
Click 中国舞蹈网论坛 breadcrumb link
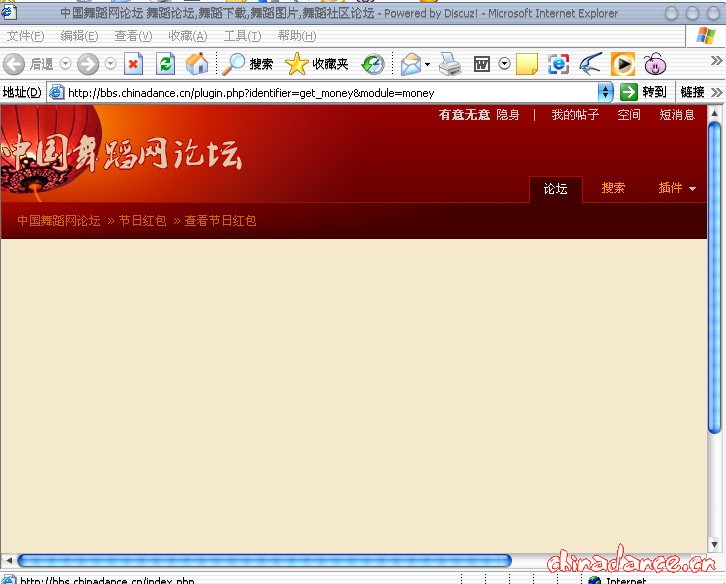(x=59, y=220)
